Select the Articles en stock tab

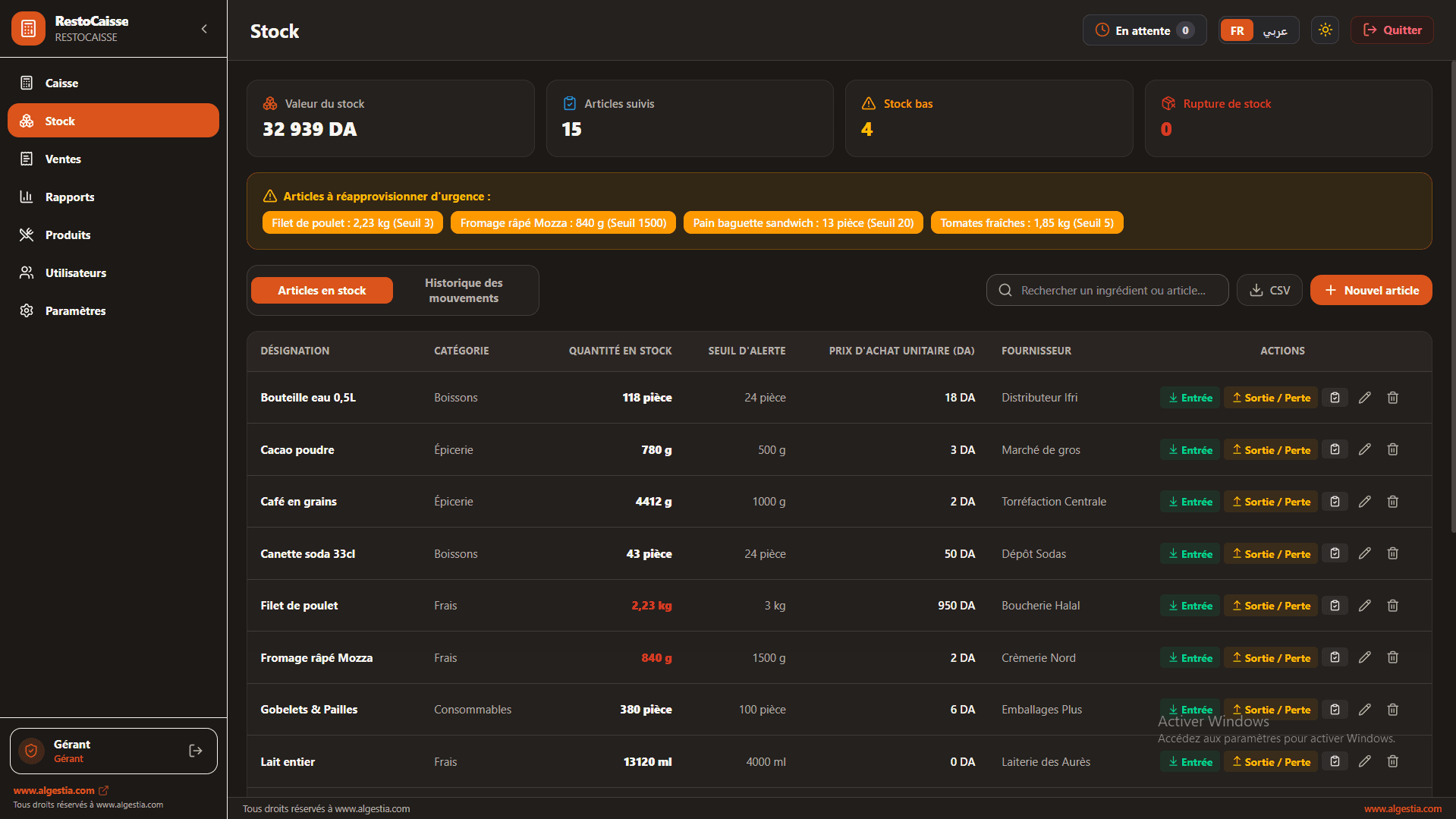click(322, 290)
